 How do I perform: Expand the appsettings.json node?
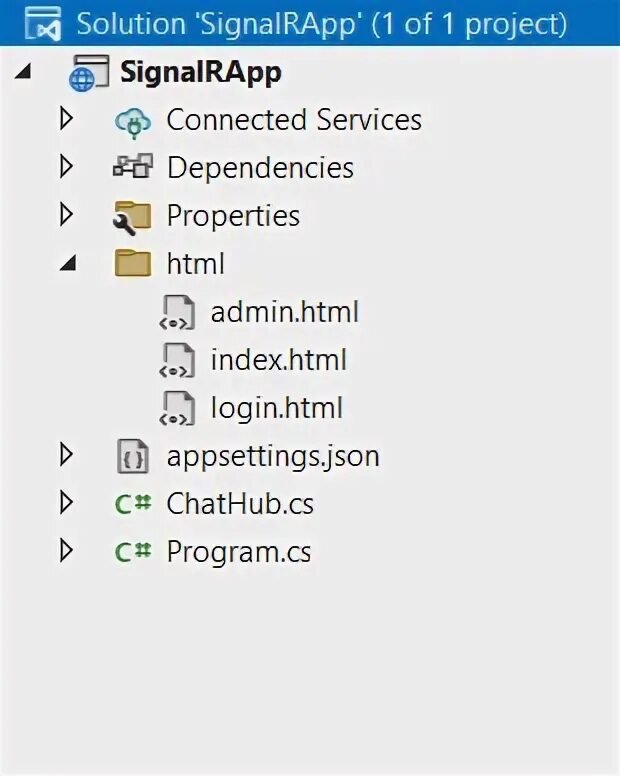pos(66,456)
